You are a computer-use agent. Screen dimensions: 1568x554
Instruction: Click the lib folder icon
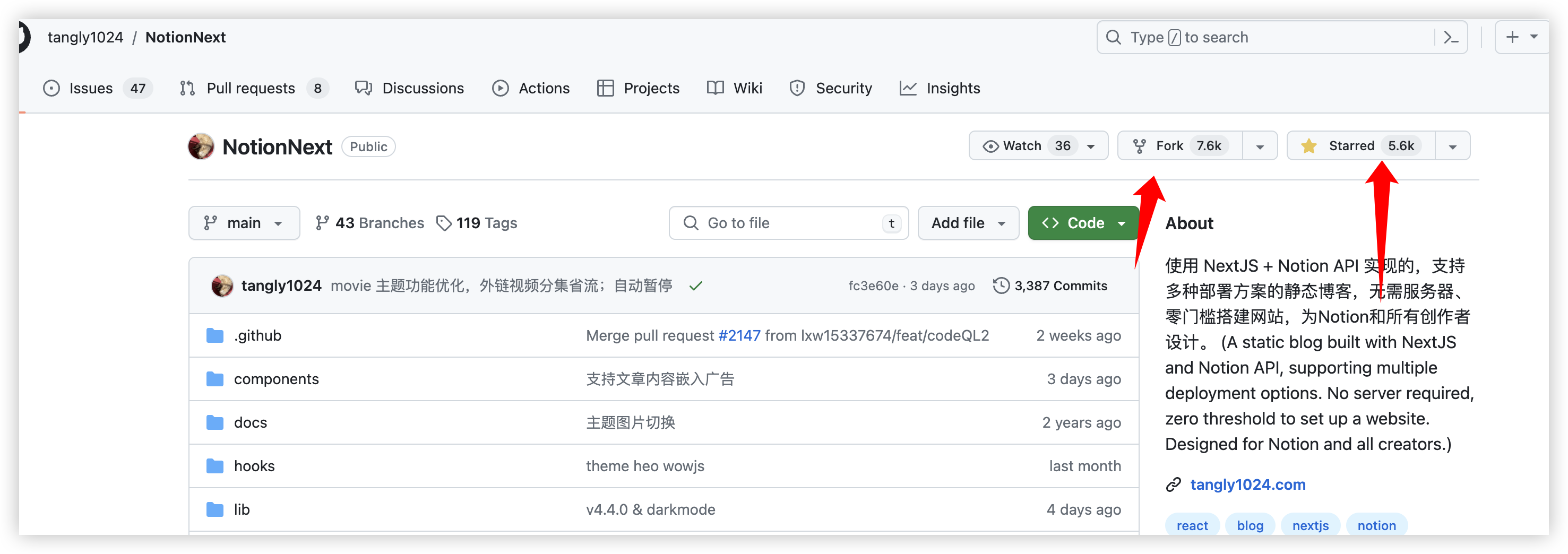pos(215,509)
